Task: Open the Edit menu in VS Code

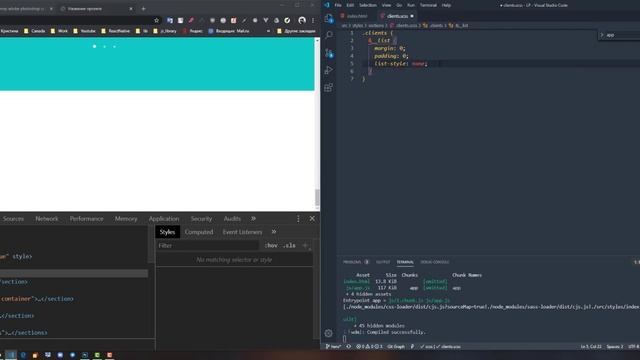Action: [x=350, y=5]
